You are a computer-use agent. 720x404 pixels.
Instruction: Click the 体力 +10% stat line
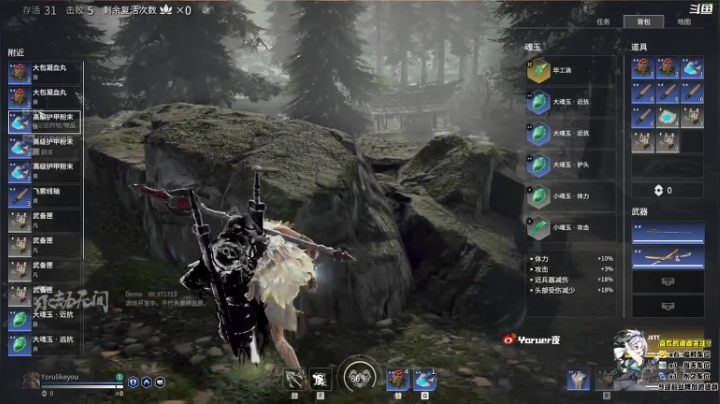[x=571, y=258]
